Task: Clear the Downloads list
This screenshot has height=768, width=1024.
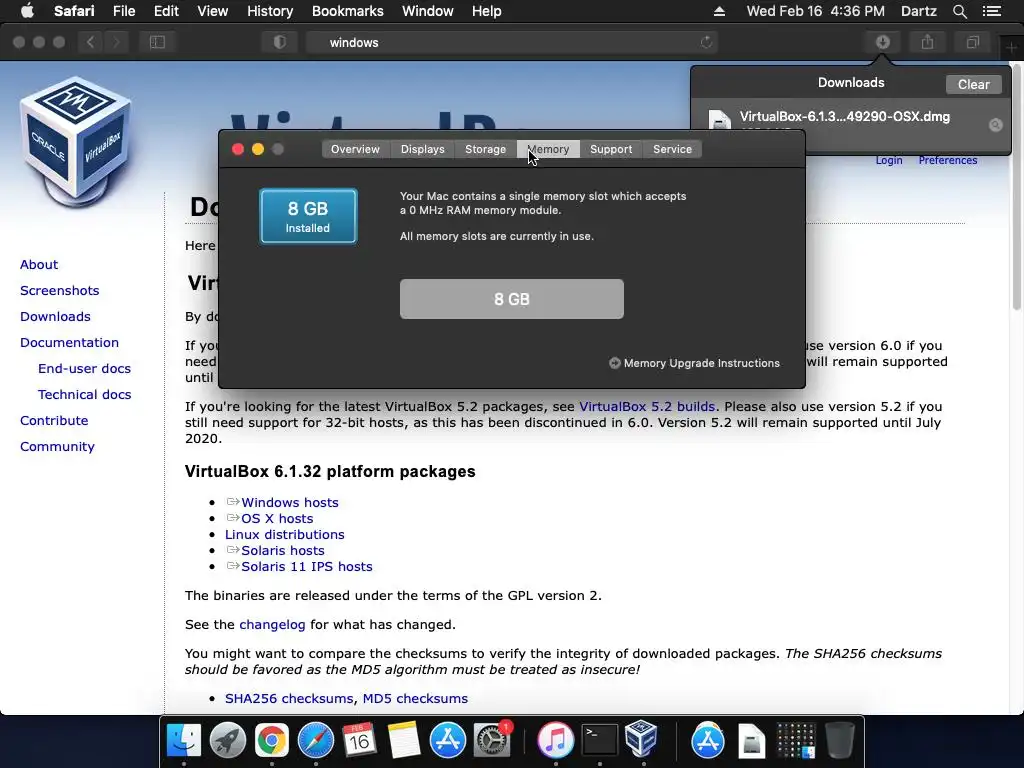Action: point(973,84)
